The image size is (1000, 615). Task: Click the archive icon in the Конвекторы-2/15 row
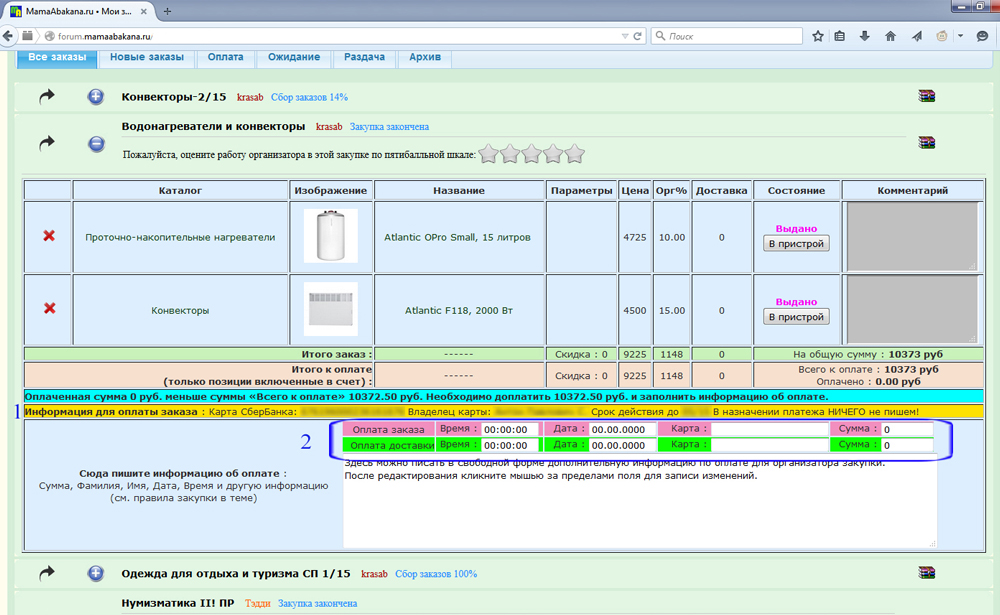point(927,97)
